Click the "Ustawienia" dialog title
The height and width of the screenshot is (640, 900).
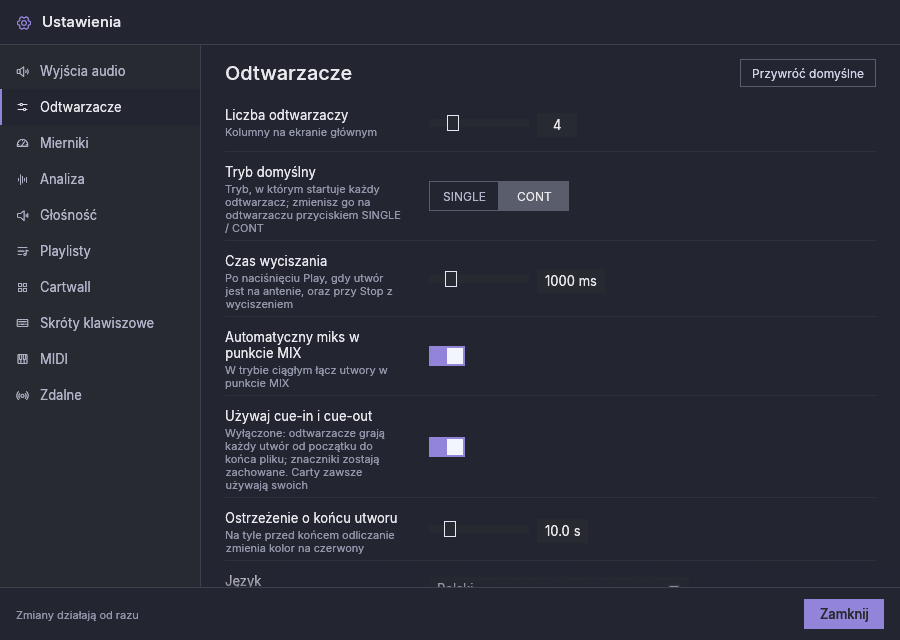tap(82, 22)
